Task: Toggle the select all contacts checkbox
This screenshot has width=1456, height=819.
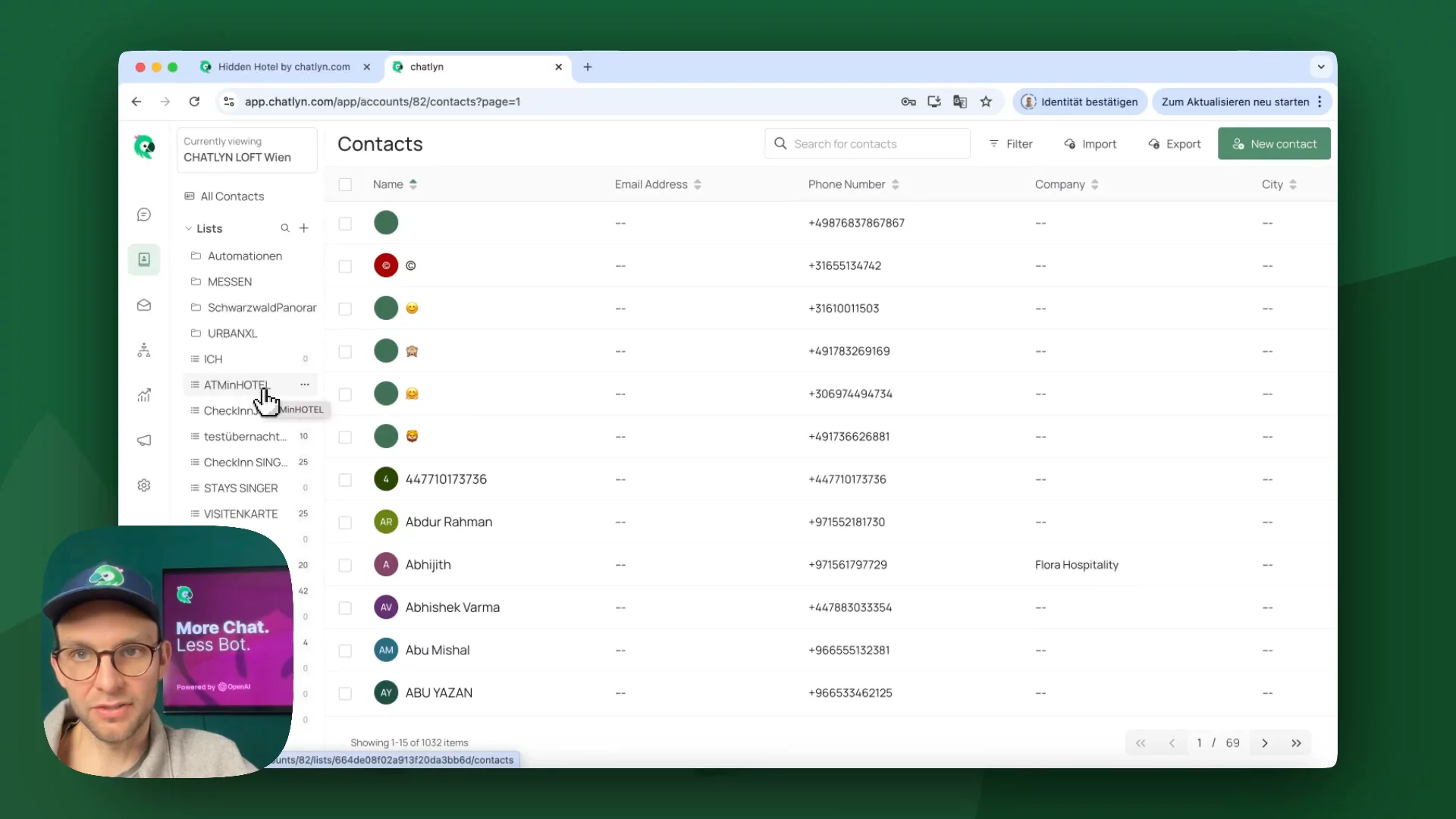Action: 345,184
